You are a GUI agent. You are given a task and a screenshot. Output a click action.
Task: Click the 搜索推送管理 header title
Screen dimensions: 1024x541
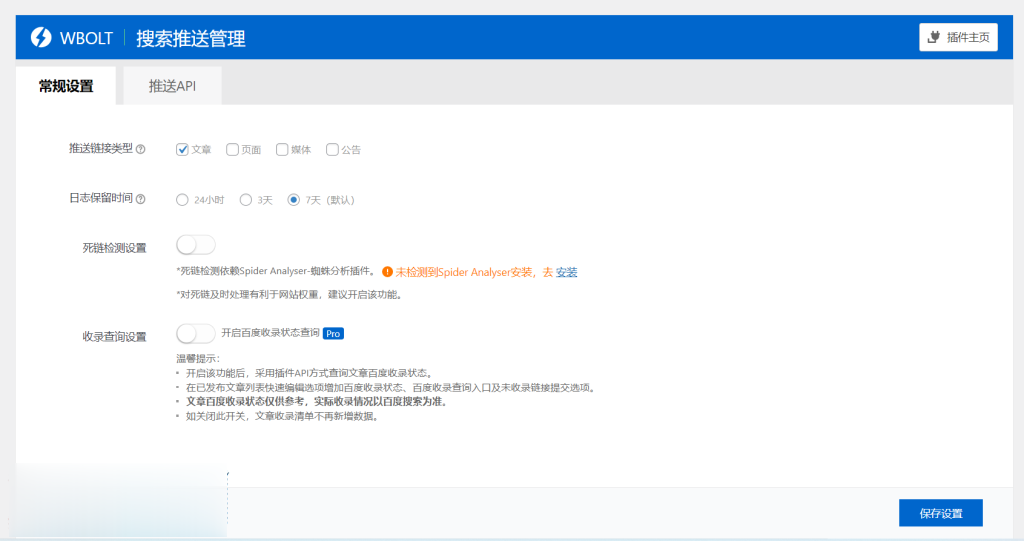click(x=191, y=39)
